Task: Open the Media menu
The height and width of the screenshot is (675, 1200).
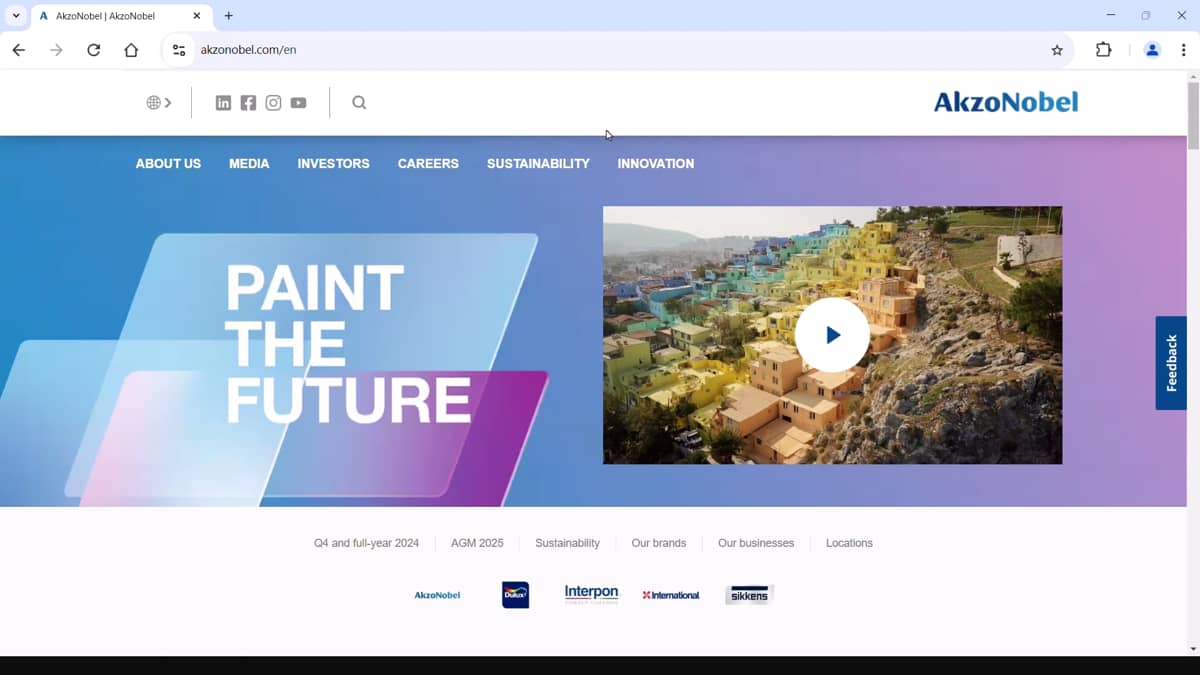Action: [x=249, y=163]
